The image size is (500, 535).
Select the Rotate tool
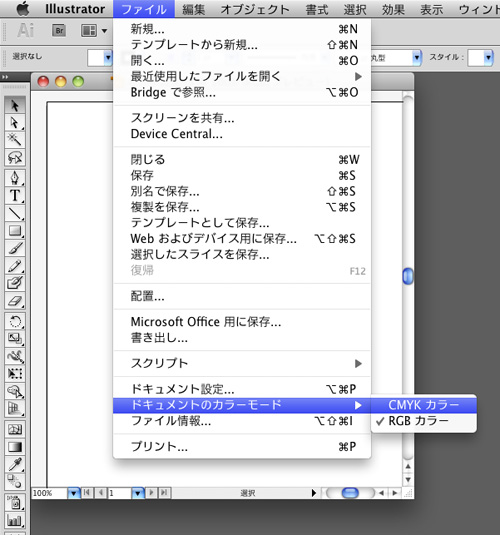coord(15,321)
